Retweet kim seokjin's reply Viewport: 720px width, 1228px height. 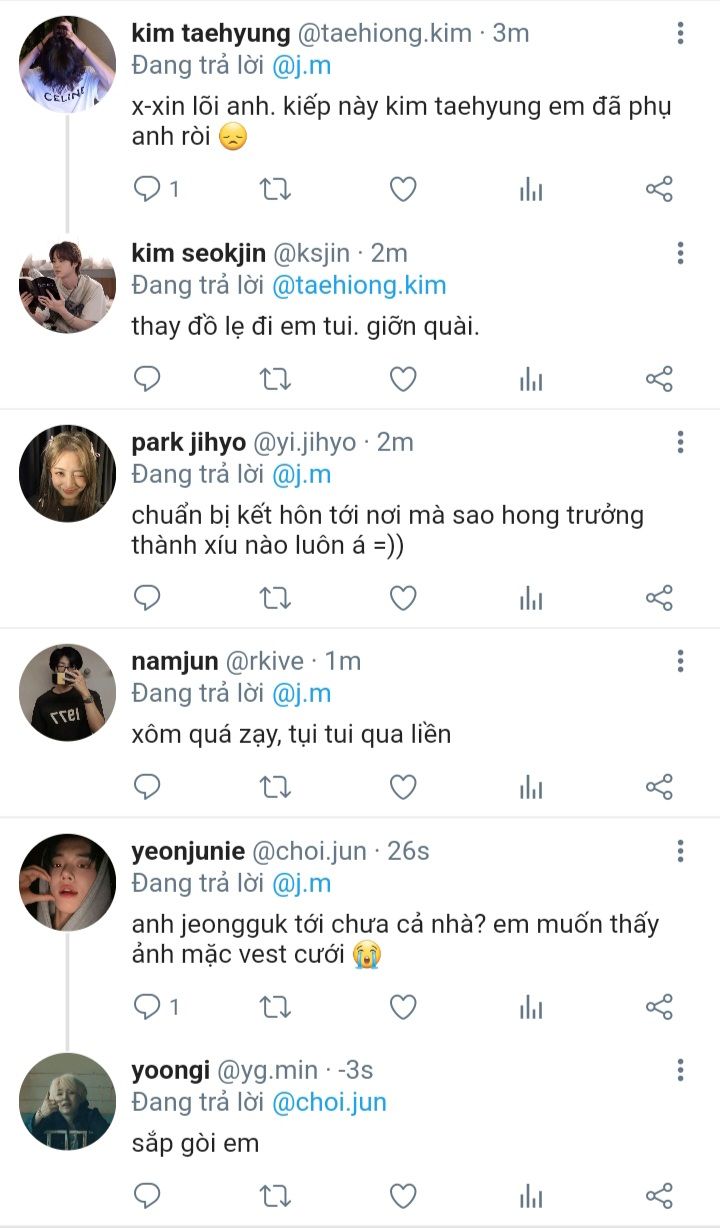point(275,379)
